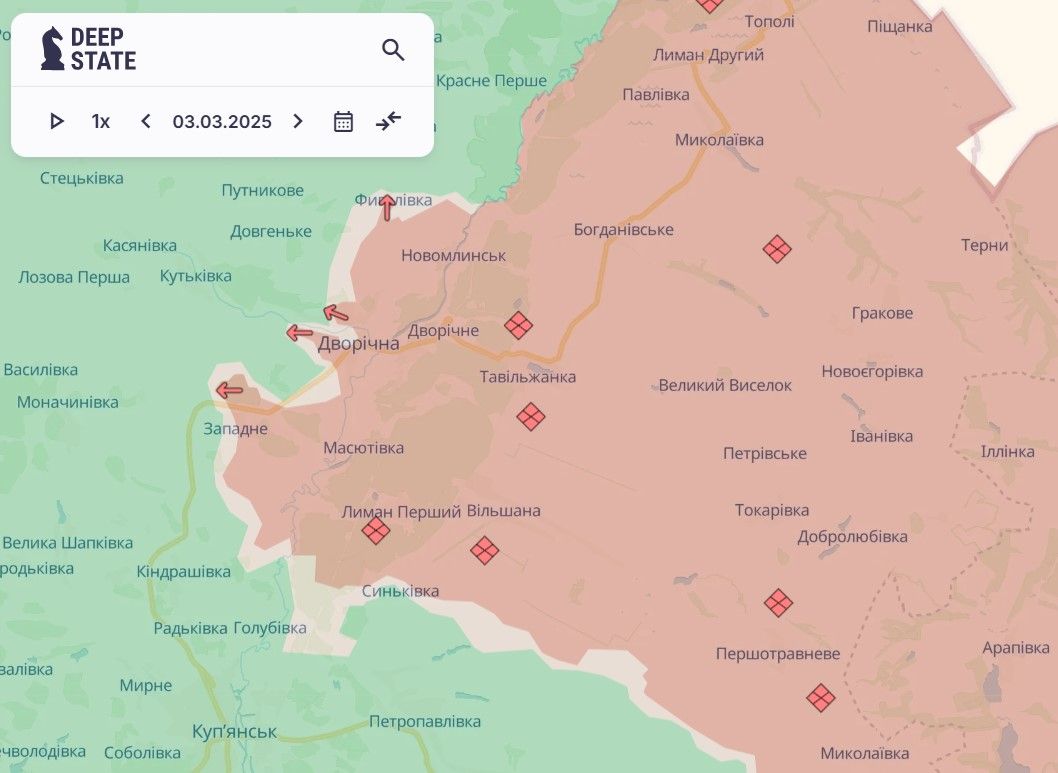Viewport: 1058px width, 773px height.
Task: Click the 03.03.2025 date label
Action: pyautogui.click(x=222, y=122)
